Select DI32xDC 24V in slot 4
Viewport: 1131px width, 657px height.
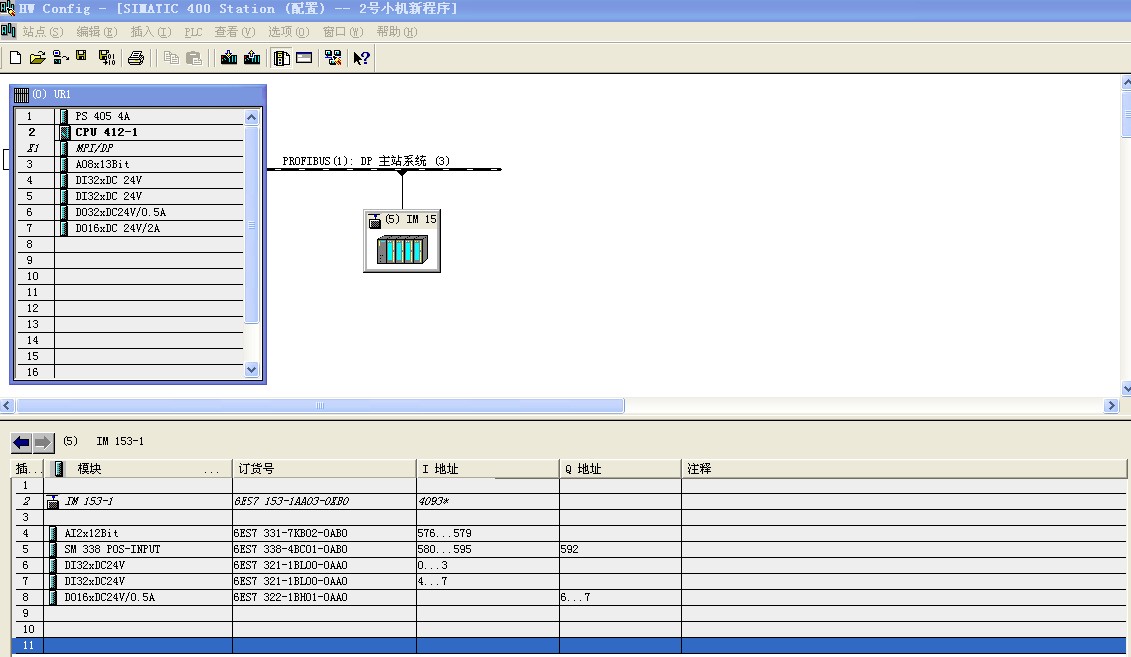point(130,180)
